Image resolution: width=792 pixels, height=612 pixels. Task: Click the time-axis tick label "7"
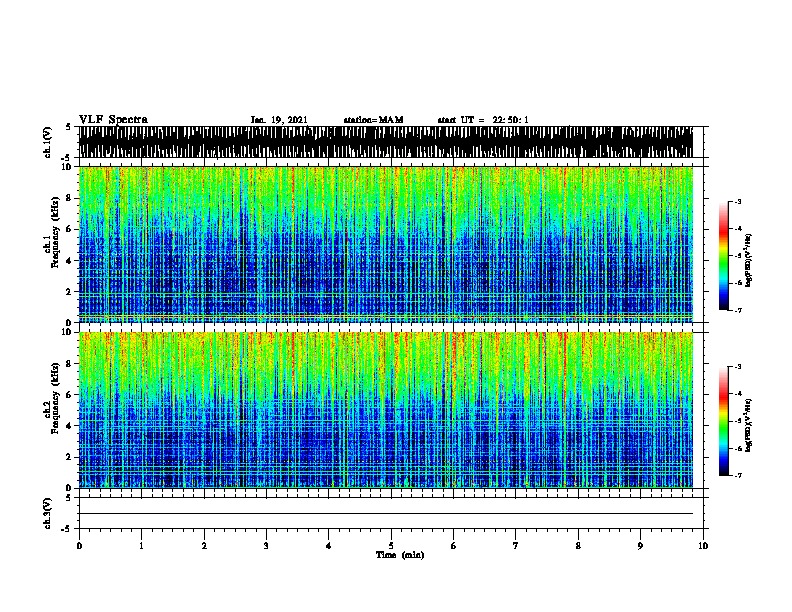516,546
